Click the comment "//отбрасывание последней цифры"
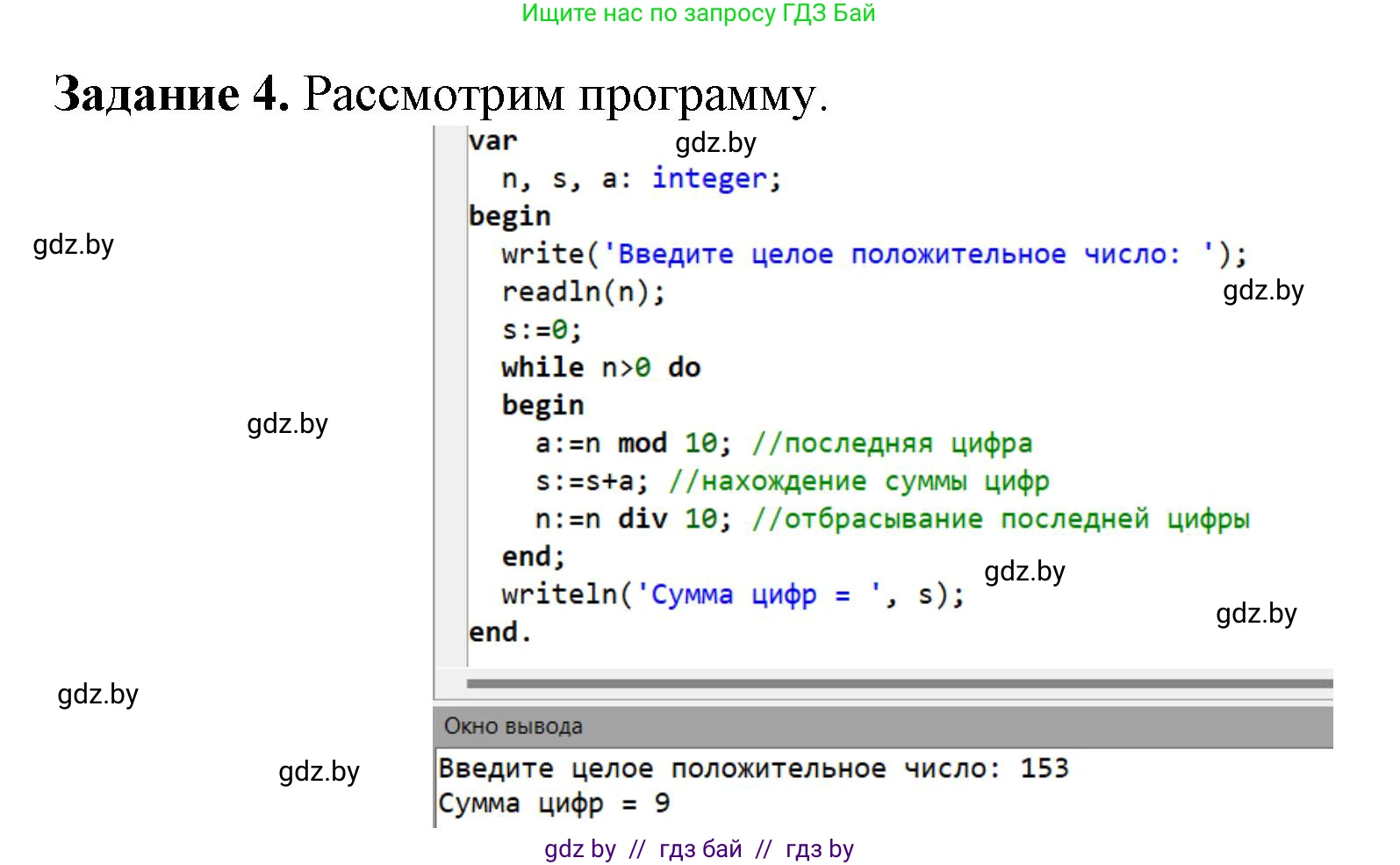The image size is (1400, 865). tap(1001, 519)
